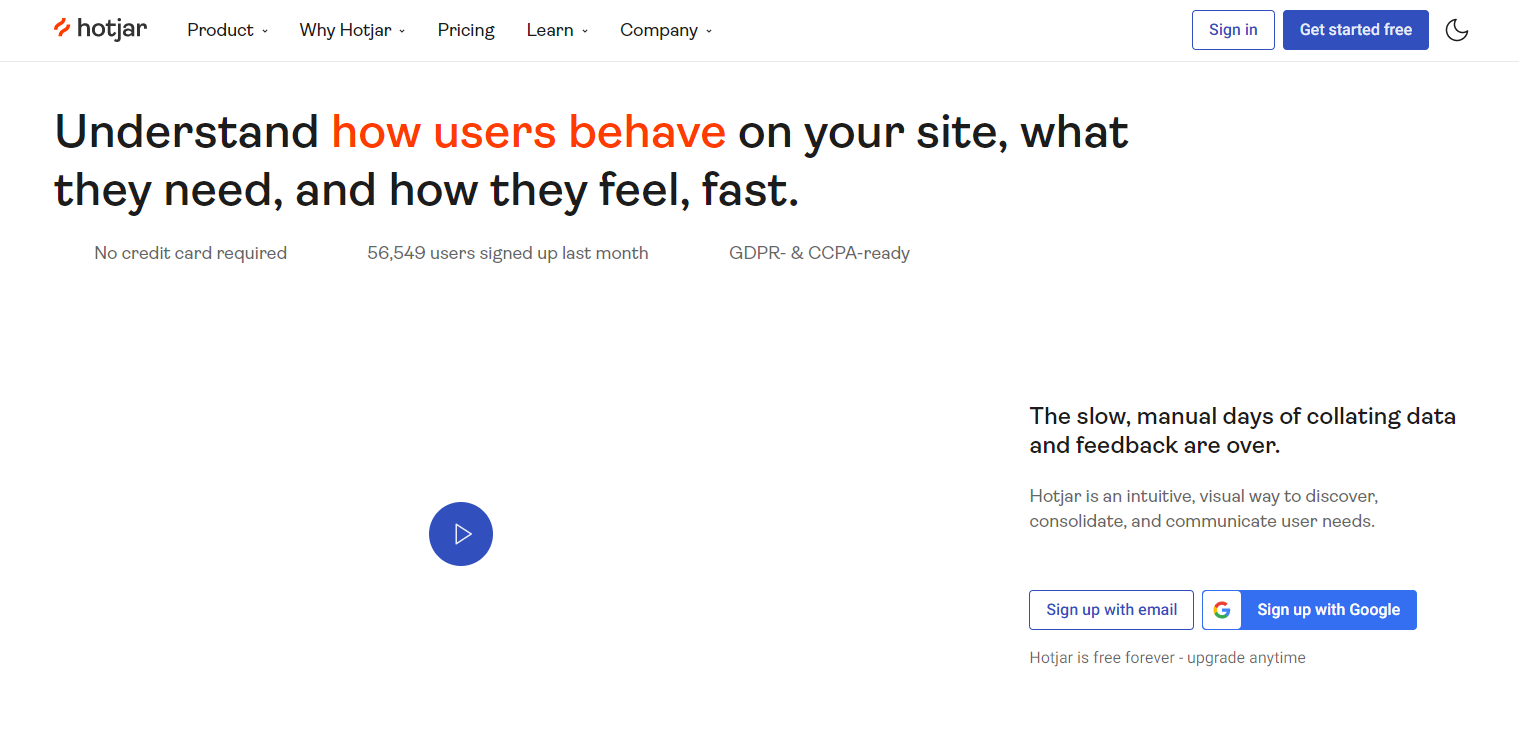This screenshot has height=752, width=1519.
Task: Click the Sign in button
Action: click(x=1233, y=30)
